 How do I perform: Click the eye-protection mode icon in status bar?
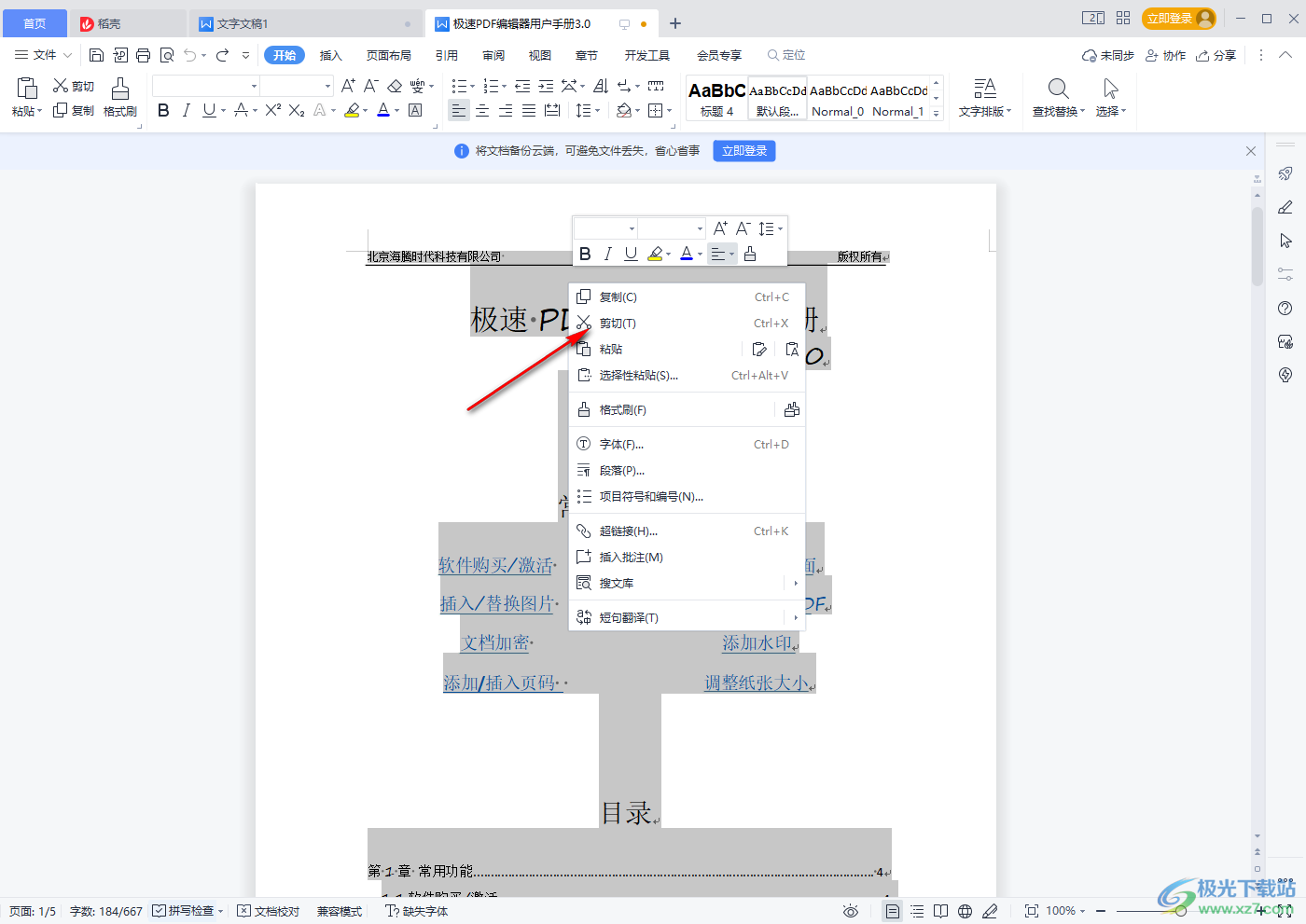pos(850,911)
